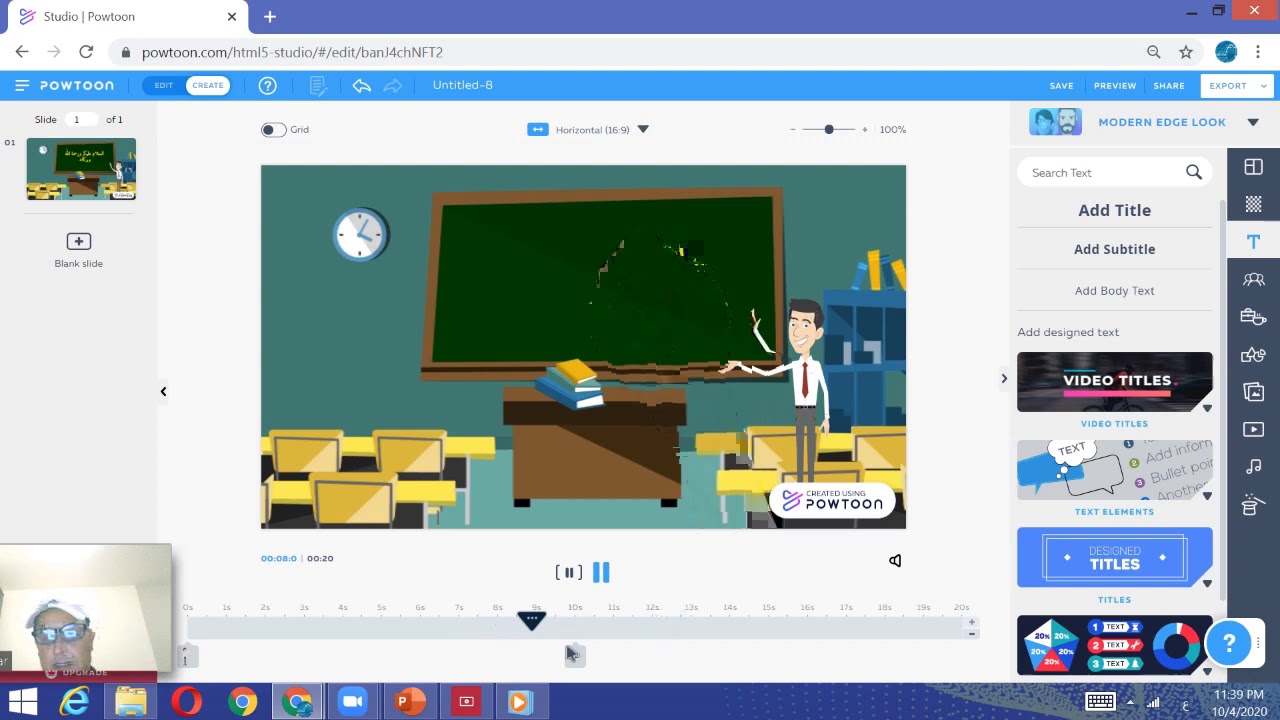Open the Characters panel in right sidebar
The height and width of the screenshot is (720, 1280).
tap(1253, 280)
